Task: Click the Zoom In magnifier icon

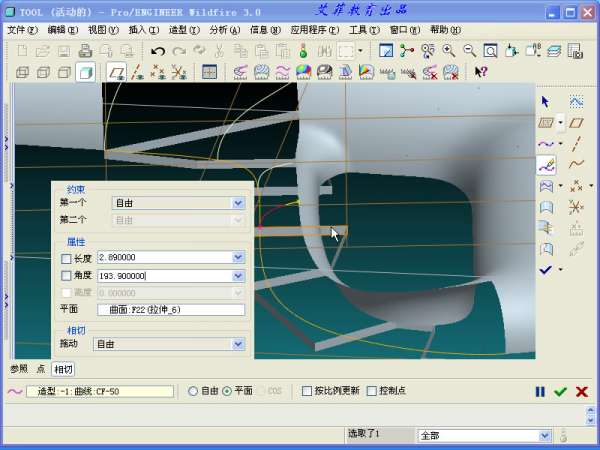Action: 448,51
